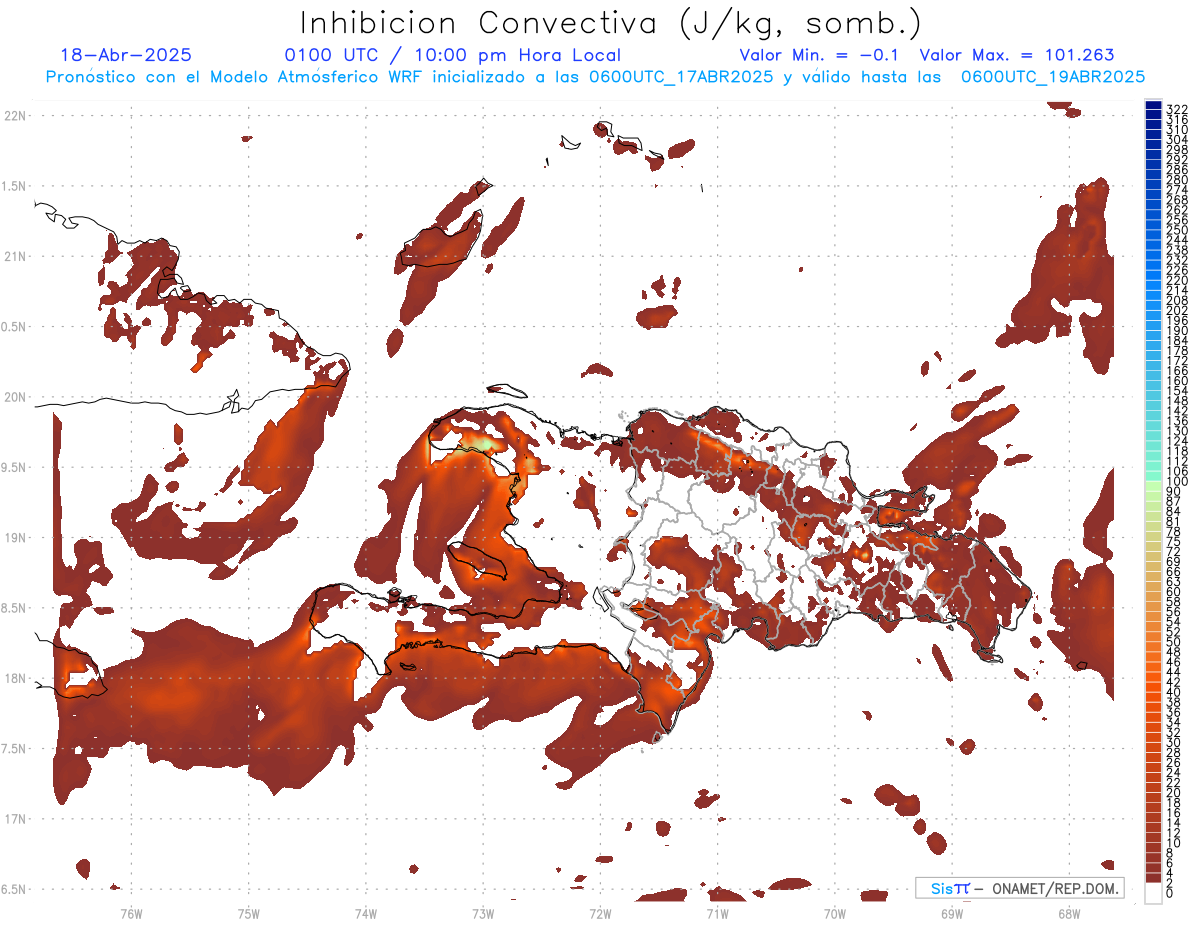Click the colorbar label '20'
The height and width of the screenshot is (927, 1200).
[1174, 792]
